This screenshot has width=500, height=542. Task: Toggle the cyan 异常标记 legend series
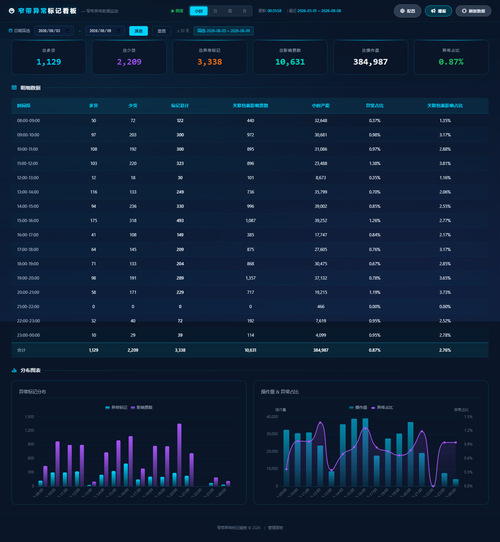pyautogui.click(x=116, y=408)
